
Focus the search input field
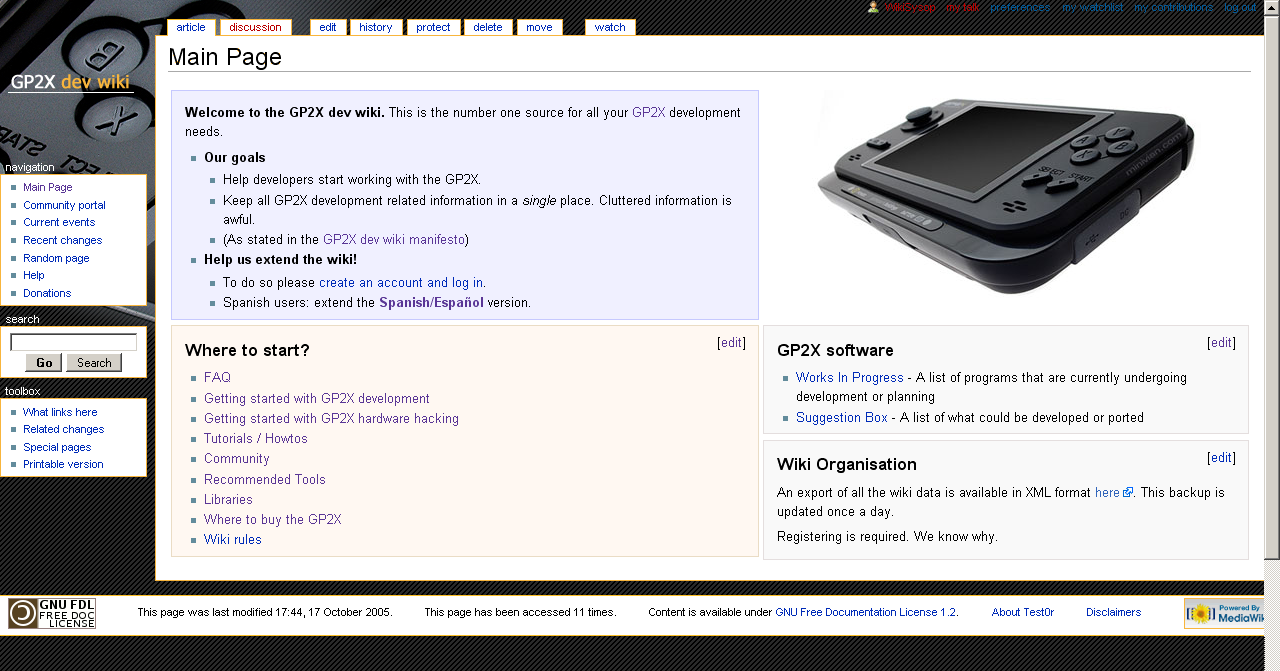(73, 342)
